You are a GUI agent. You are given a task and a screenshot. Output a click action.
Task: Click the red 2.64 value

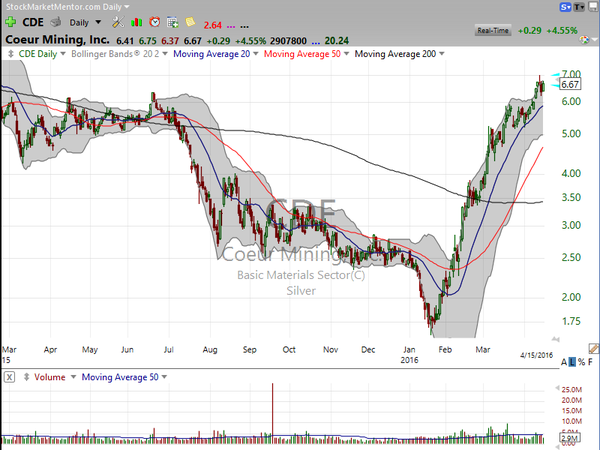(213, 26)
